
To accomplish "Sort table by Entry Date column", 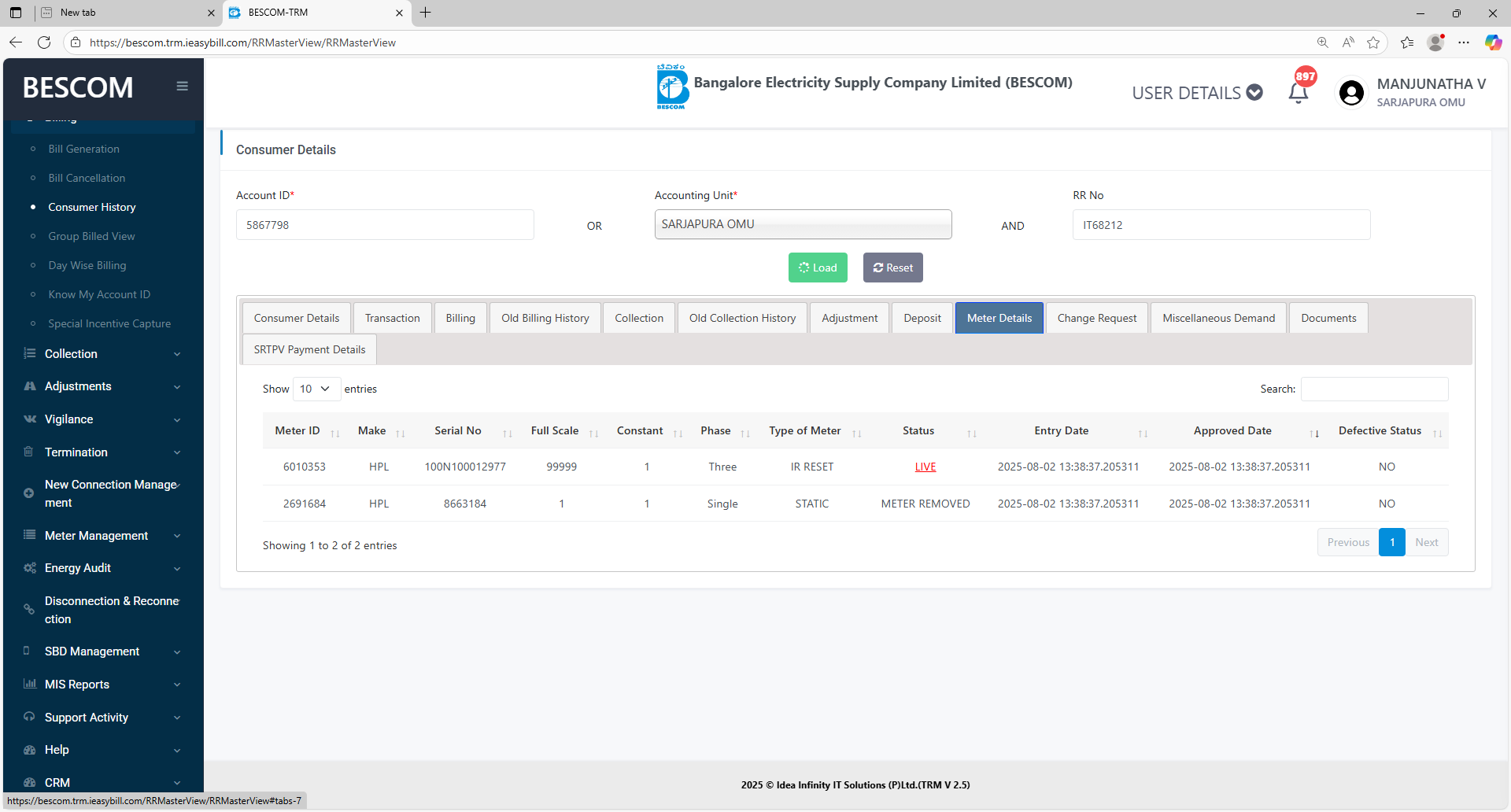I will point(1061,431).
